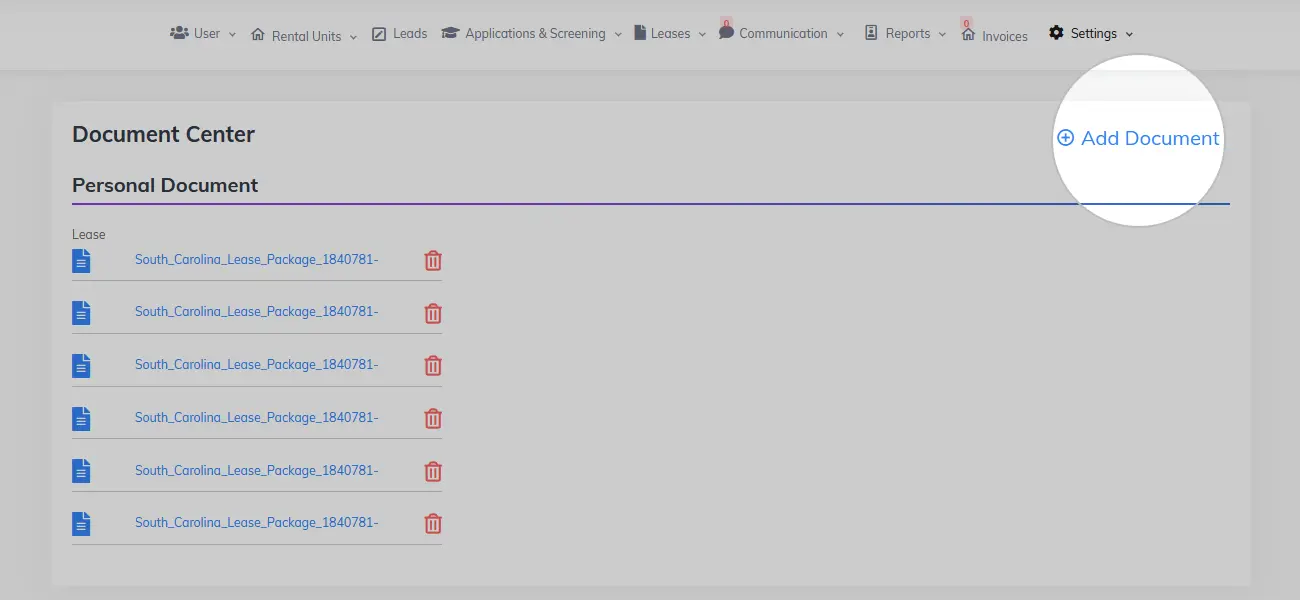This screenshot has width=1300, height=600.
Task: Open the Invoices menu item
Action: click(995, 35)
